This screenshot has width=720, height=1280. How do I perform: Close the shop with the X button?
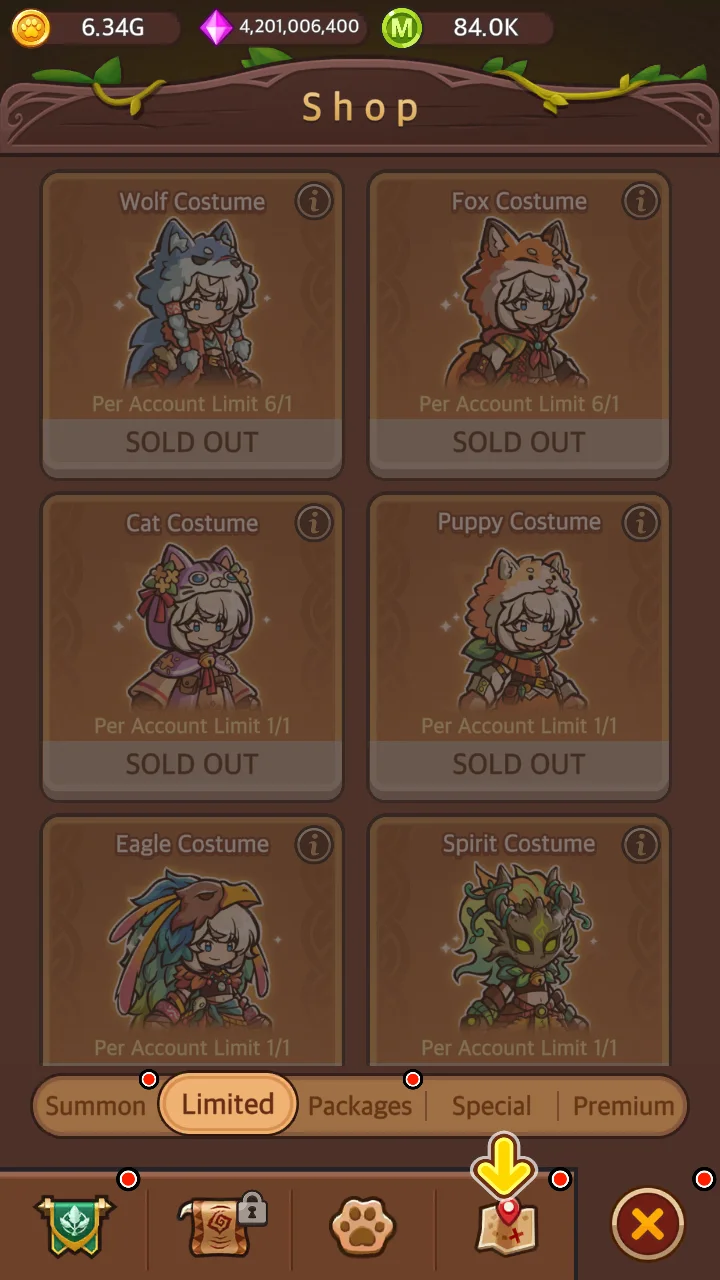[648, 1225]
